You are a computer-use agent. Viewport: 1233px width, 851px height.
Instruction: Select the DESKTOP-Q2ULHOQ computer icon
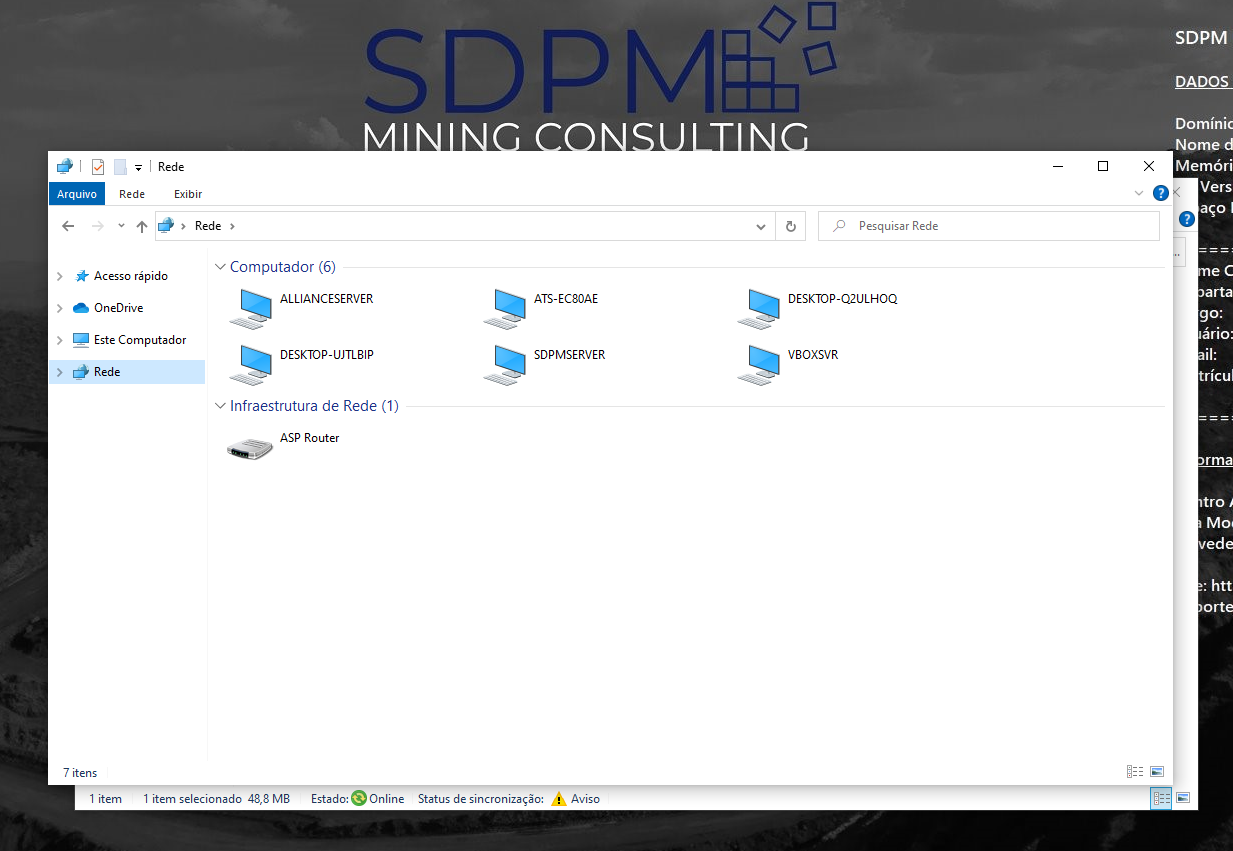coord(757,308)
